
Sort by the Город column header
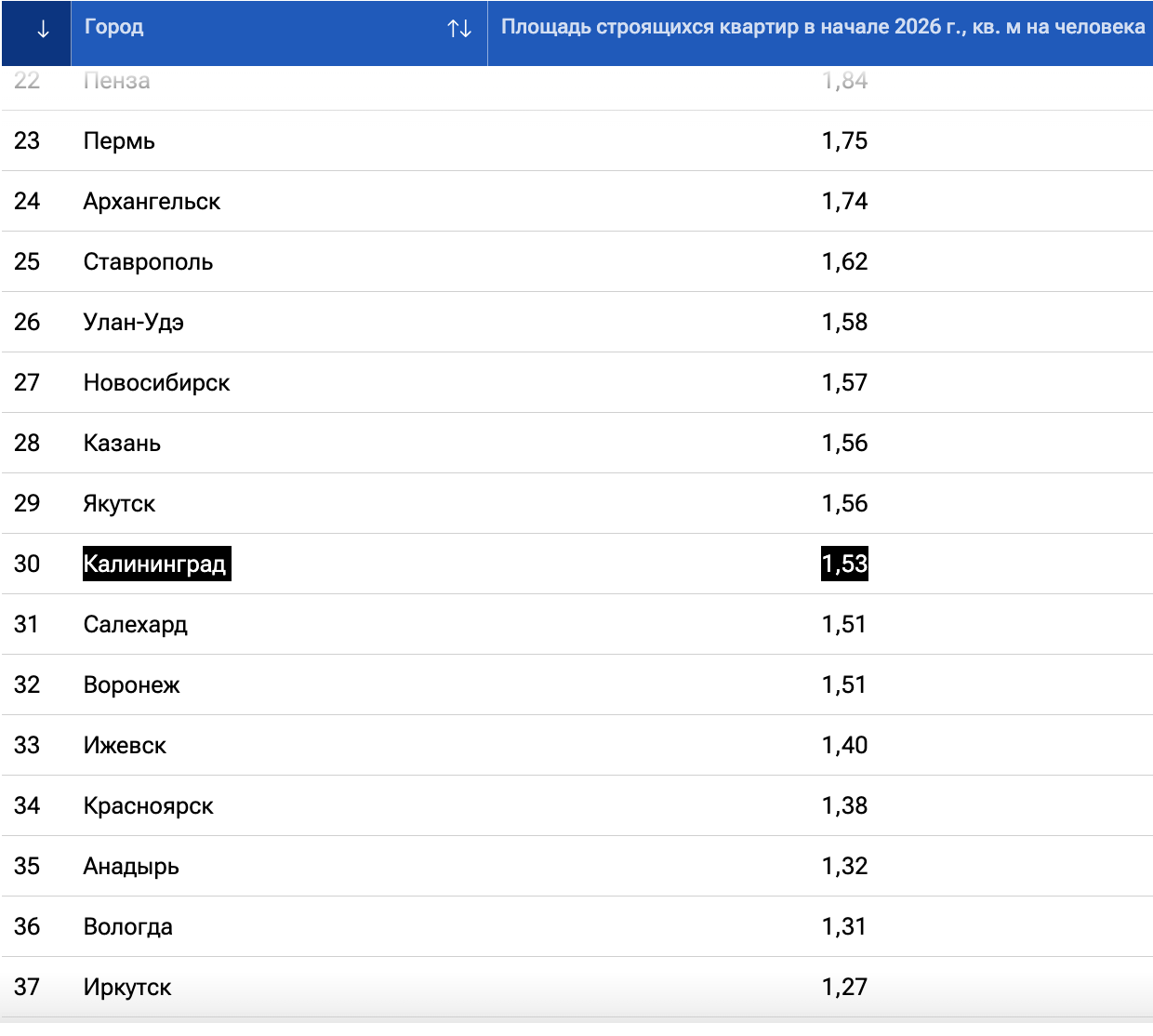(114, 27)
